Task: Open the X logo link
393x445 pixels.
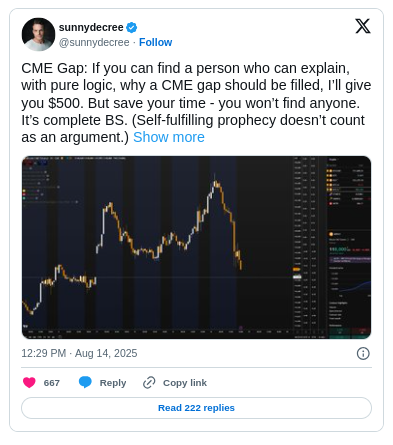Action: (x=363, y=26)
